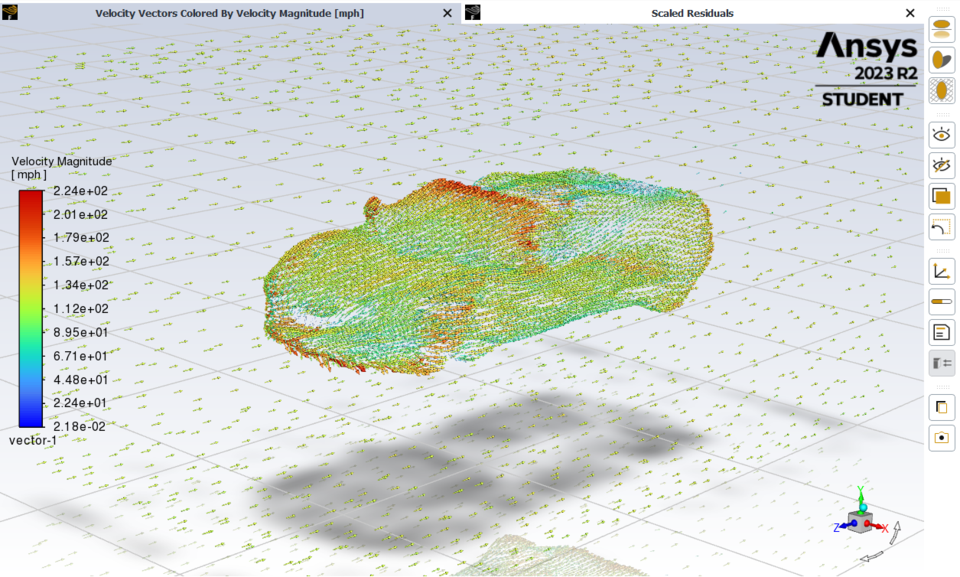Toggle the orange pill slider icon in sidebar
Image resolution: width=960 pixels, height=577 pixels.
click(x=941, y=300)
